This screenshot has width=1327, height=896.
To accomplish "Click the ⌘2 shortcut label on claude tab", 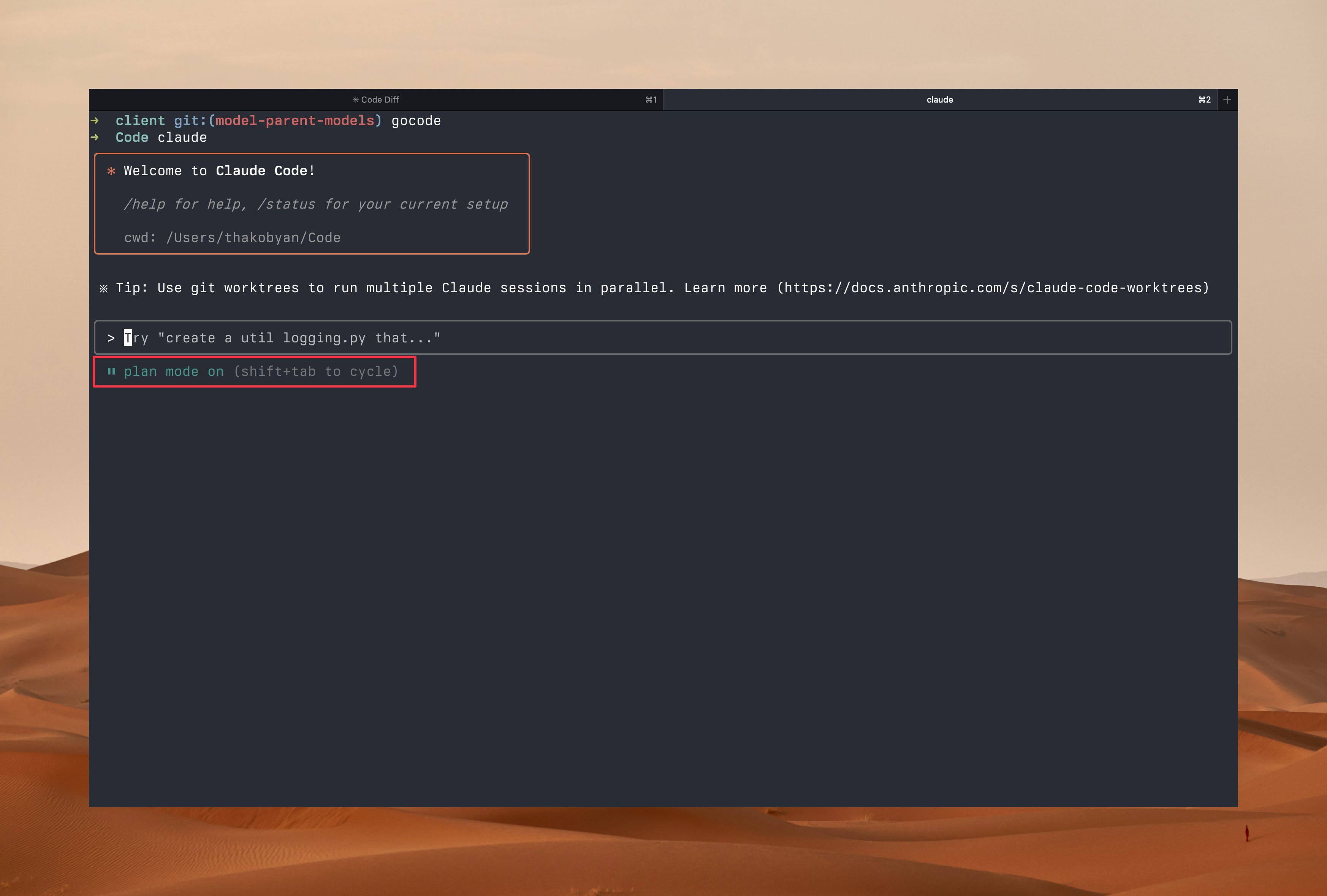I will click(x=1204, y=99).
